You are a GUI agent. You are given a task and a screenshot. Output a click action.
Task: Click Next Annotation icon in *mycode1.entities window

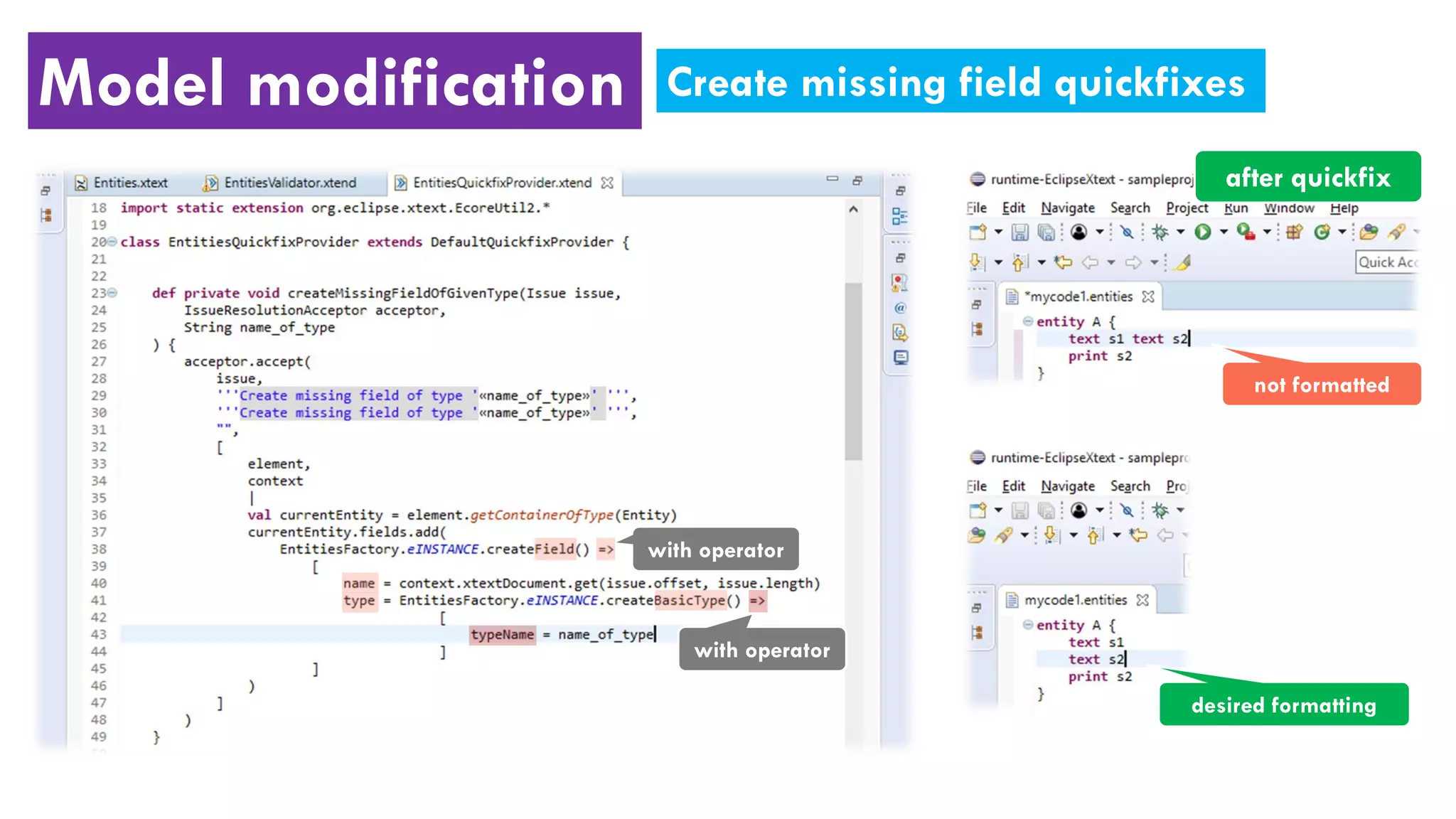978,262
